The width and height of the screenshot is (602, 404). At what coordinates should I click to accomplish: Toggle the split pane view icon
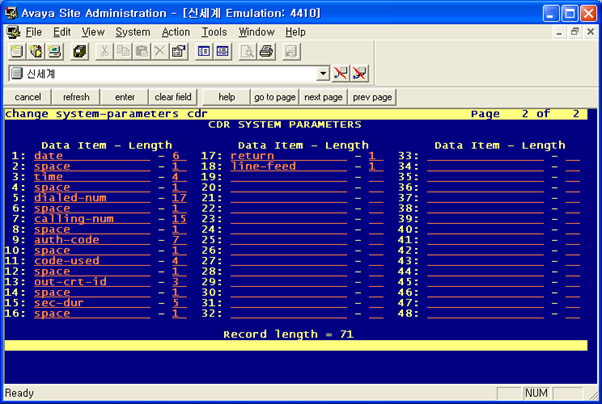click(x=223, y=51)
